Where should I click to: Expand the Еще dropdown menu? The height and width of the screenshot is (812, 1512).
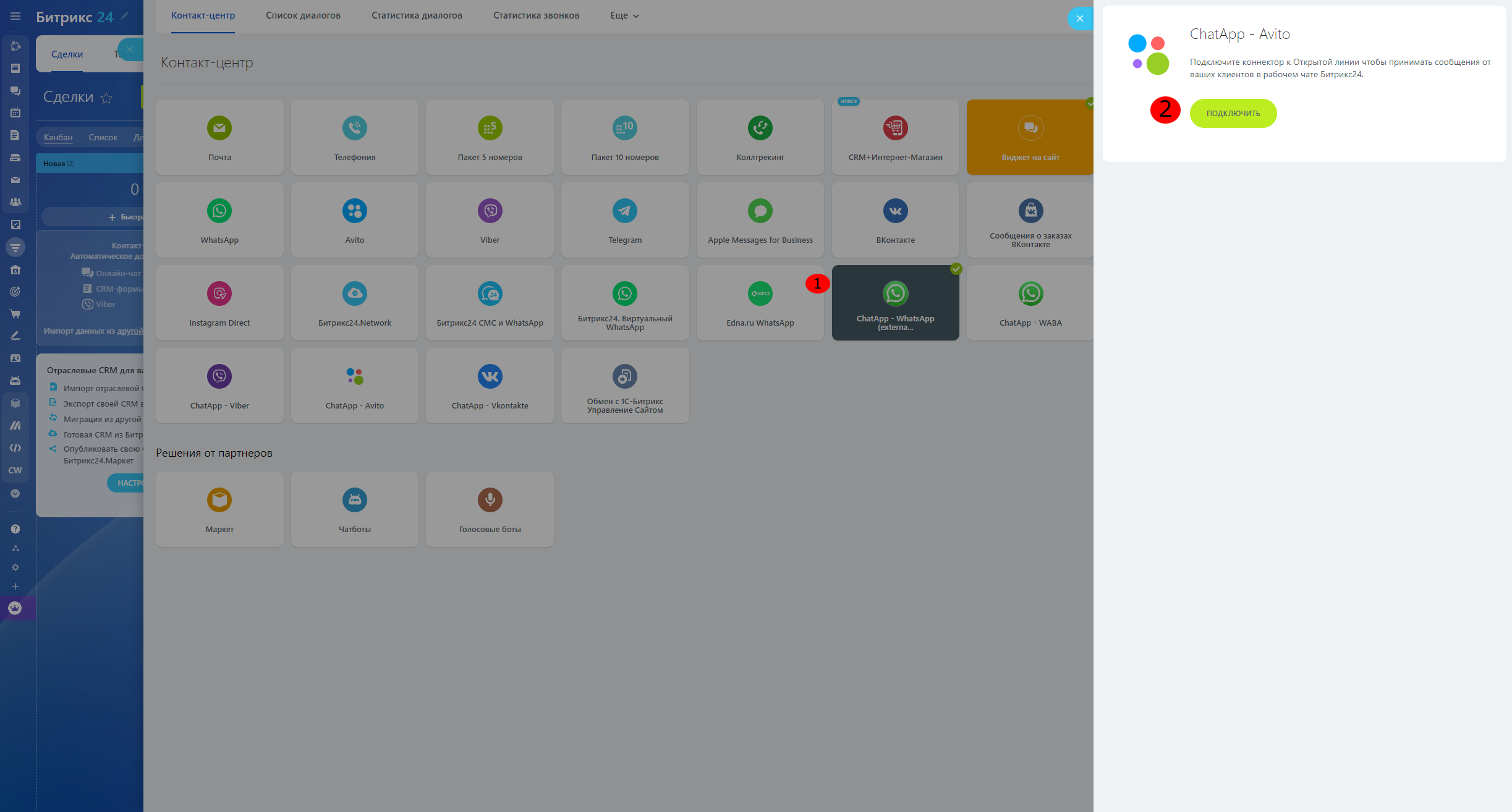[x=624, y=15]
